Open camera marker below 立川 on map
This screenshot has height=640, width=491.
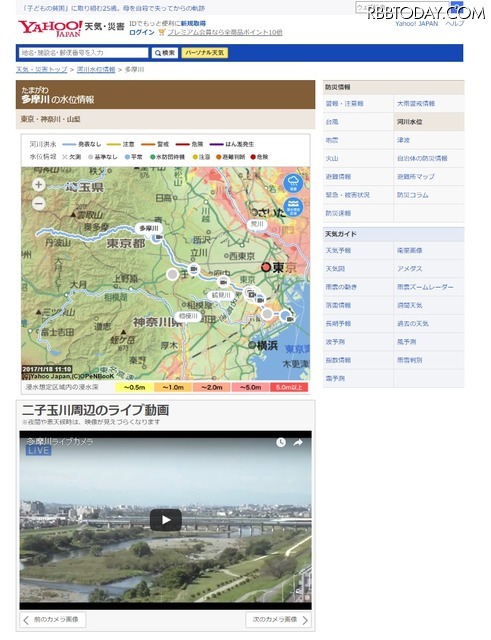click(193, 269)
